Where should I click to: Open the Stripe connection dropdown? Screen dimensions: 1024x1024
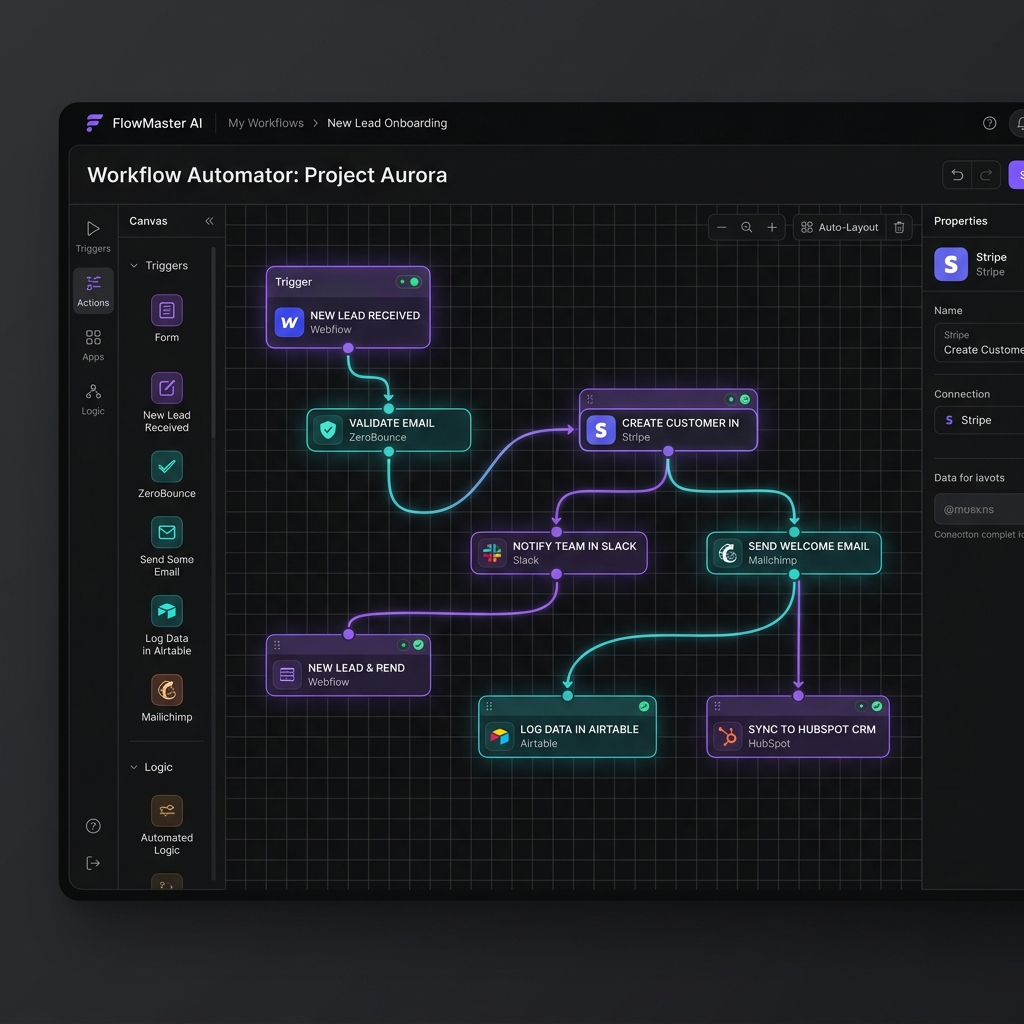979,420
